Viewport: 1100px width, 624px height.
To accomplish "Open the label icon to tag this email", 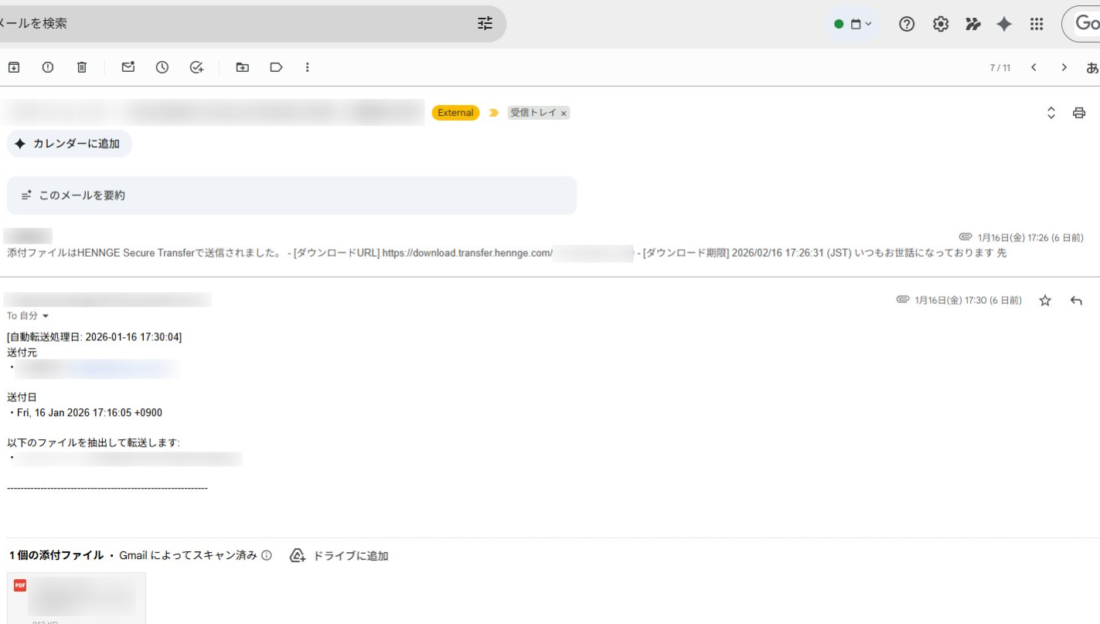I will click(276, 67).
